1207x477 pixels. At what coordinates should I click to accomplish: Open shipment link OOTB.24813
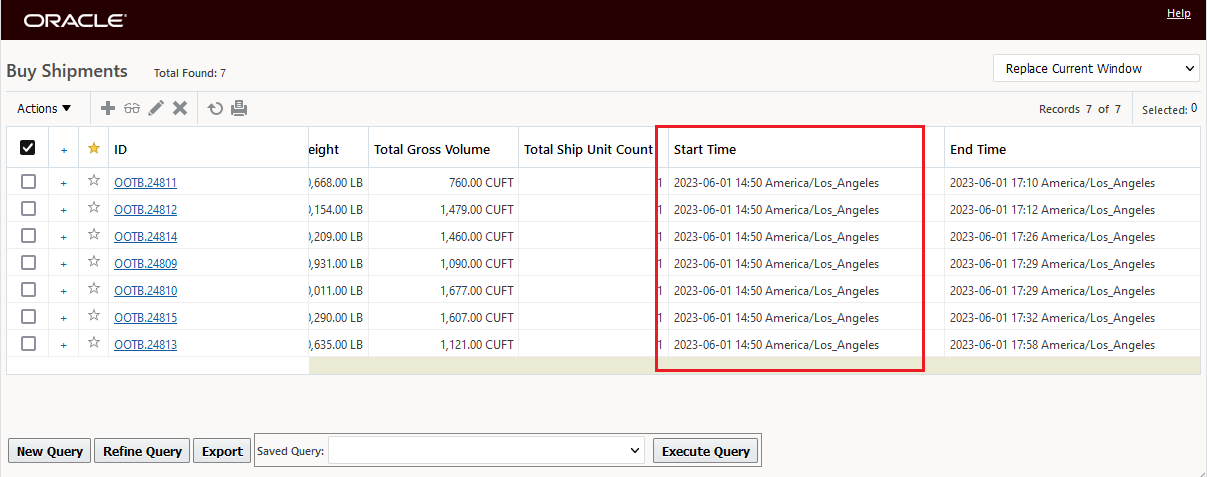click(x=146, y=345)
